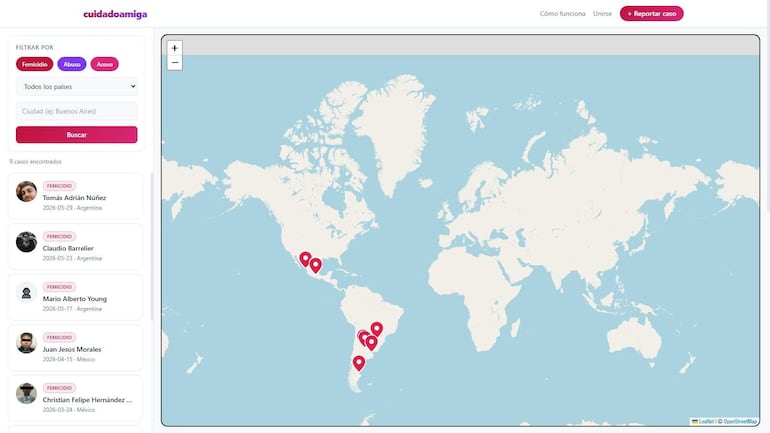Select the eastern marker in Mexico
770x433 pixels.
[x=316, y=266]
